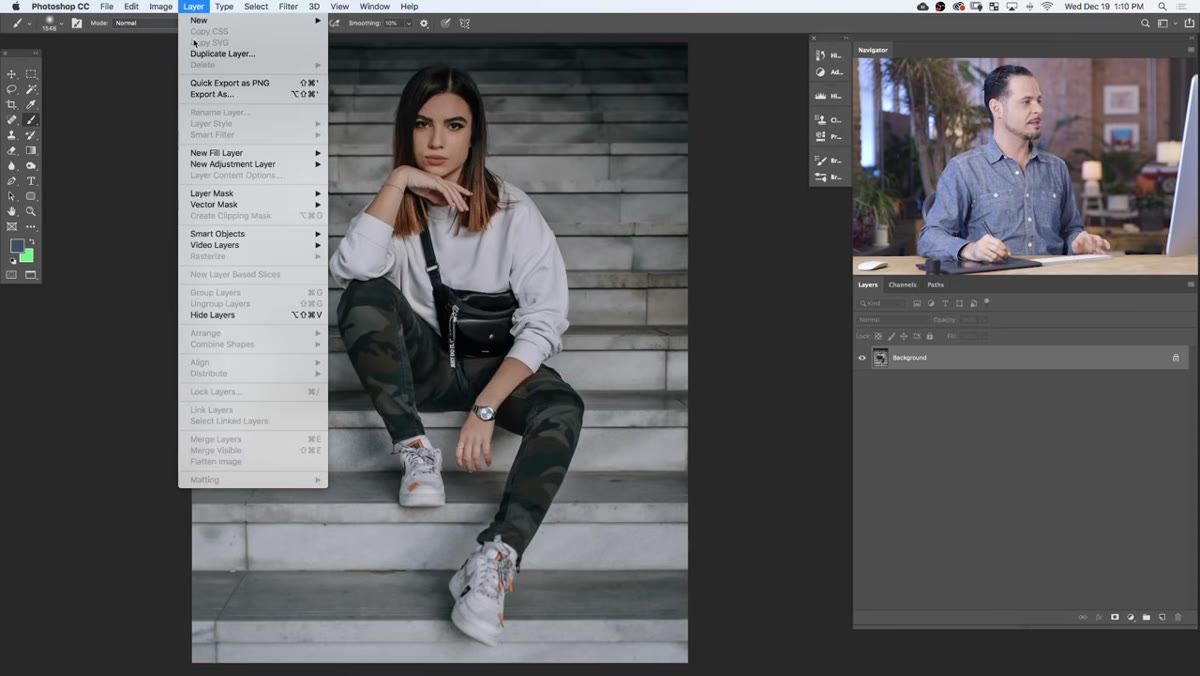Open the Filter menu in menu bar
This screenshot has width=1200, height=676.
[288, 6]
